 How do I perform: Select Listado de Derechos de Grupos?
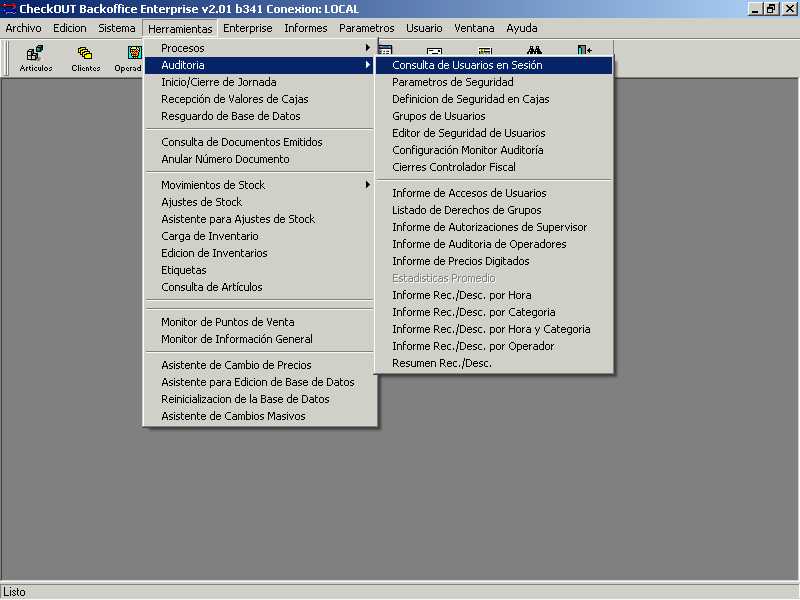point(494,210)
